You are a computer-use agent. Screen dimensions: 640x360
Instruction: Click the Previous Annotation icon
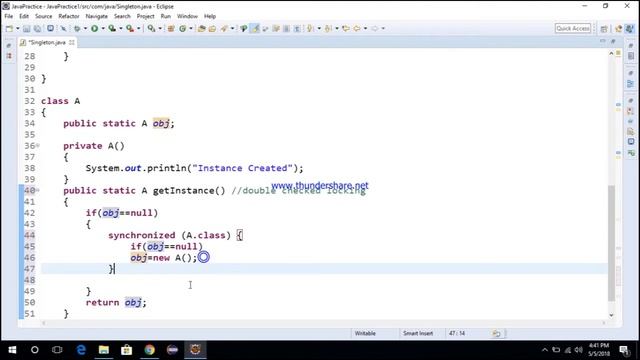point(328,28)
